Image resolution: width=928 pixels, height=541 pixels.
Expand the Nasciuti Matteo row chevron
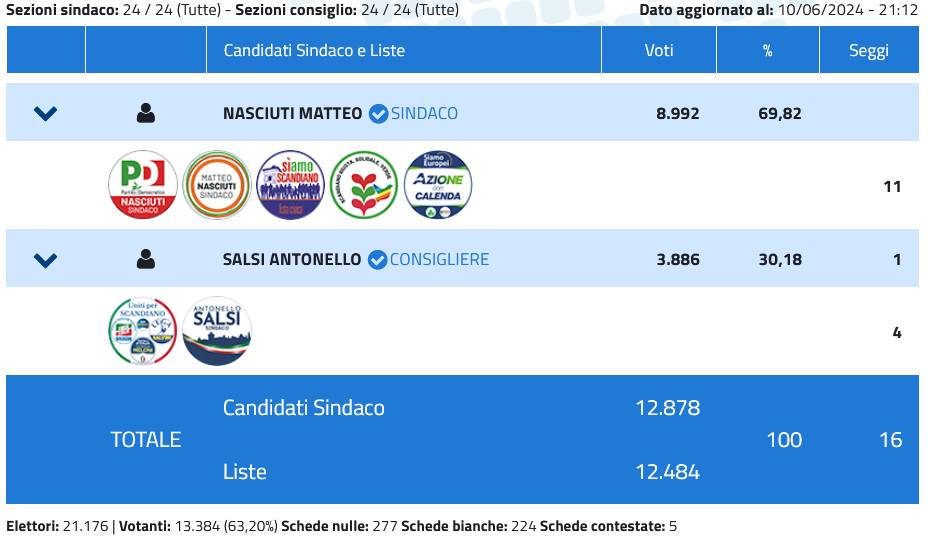pyautogui.click(x=45, y=113)
